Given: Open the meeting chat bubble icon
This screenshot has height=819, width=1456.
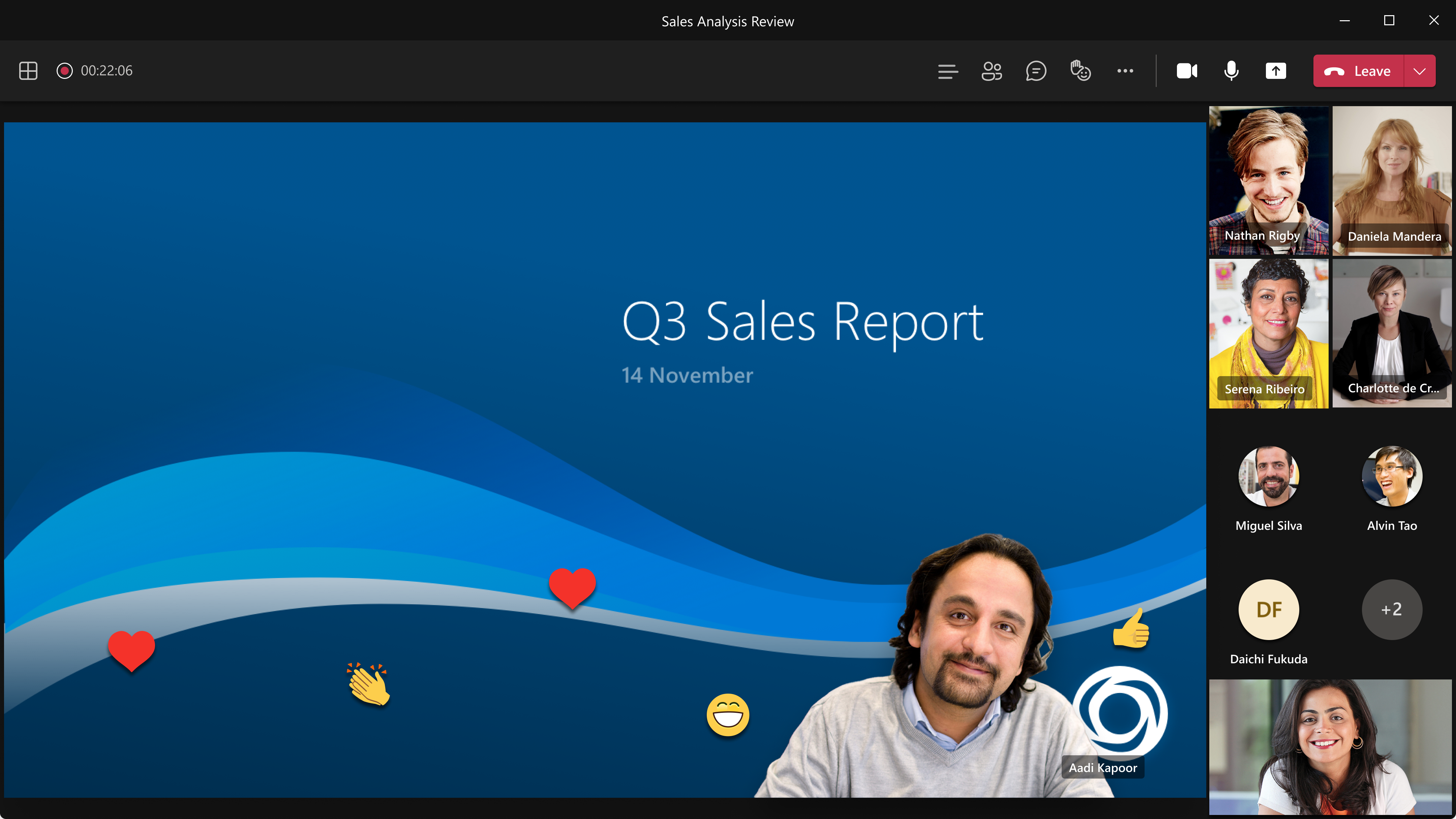Looking at the screenshot, I should pyautogui.click(x=1036, y=71).
